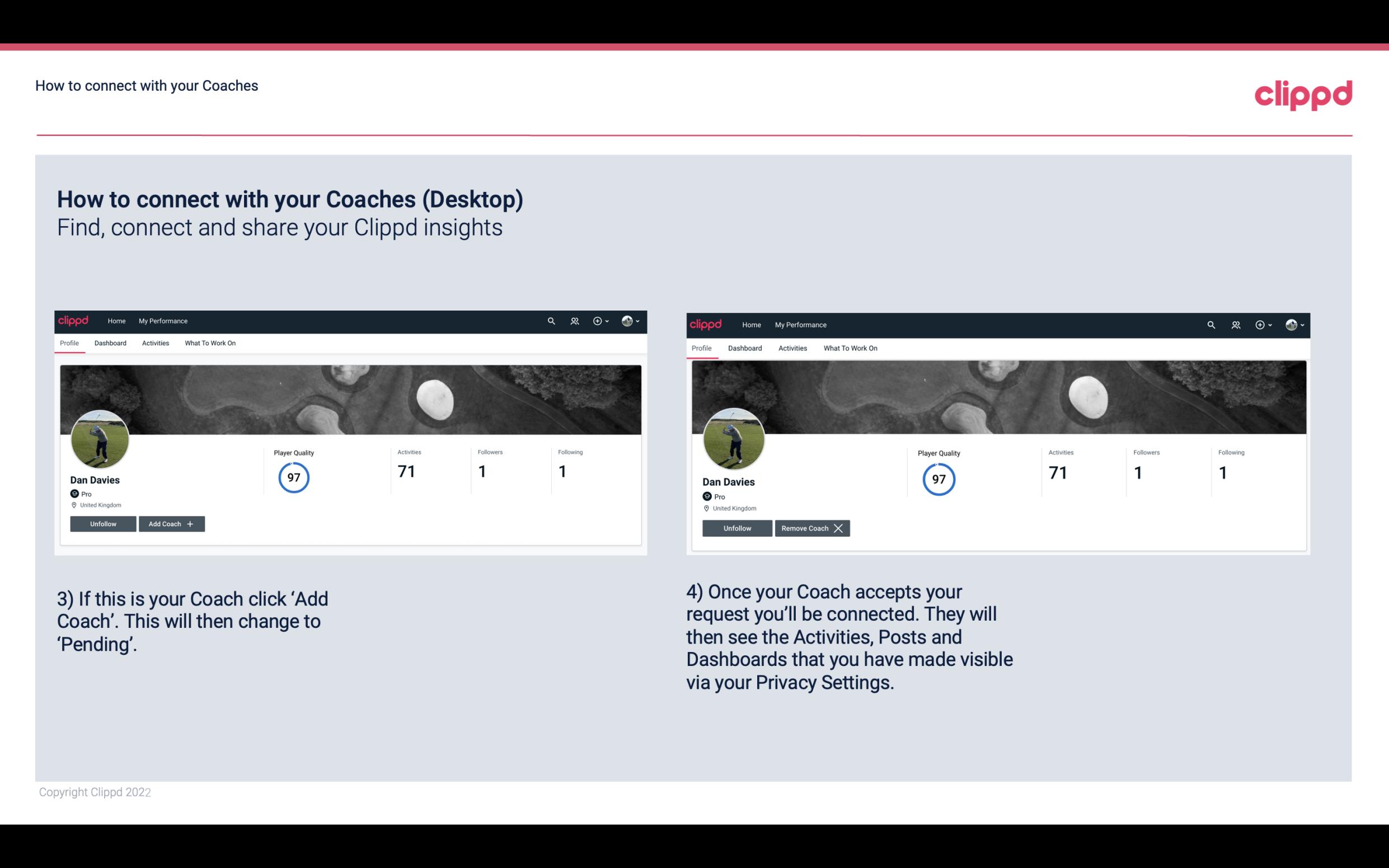Toggle 'What To Work On' tab visibility
The height and width of the screenshot is (868, 1389).
[x=209, y=343]
